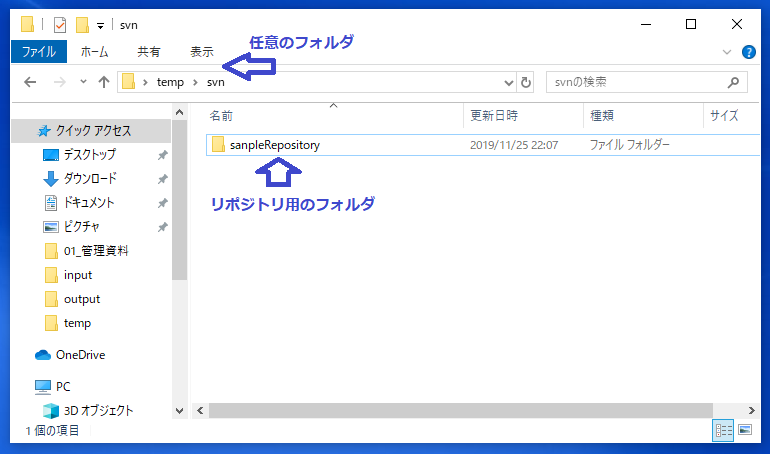The height and width of the screenshot is (454, 770).
Task: Expand the ribbon with the chevron
Action: pyautogui.click(x=727, y=52)
